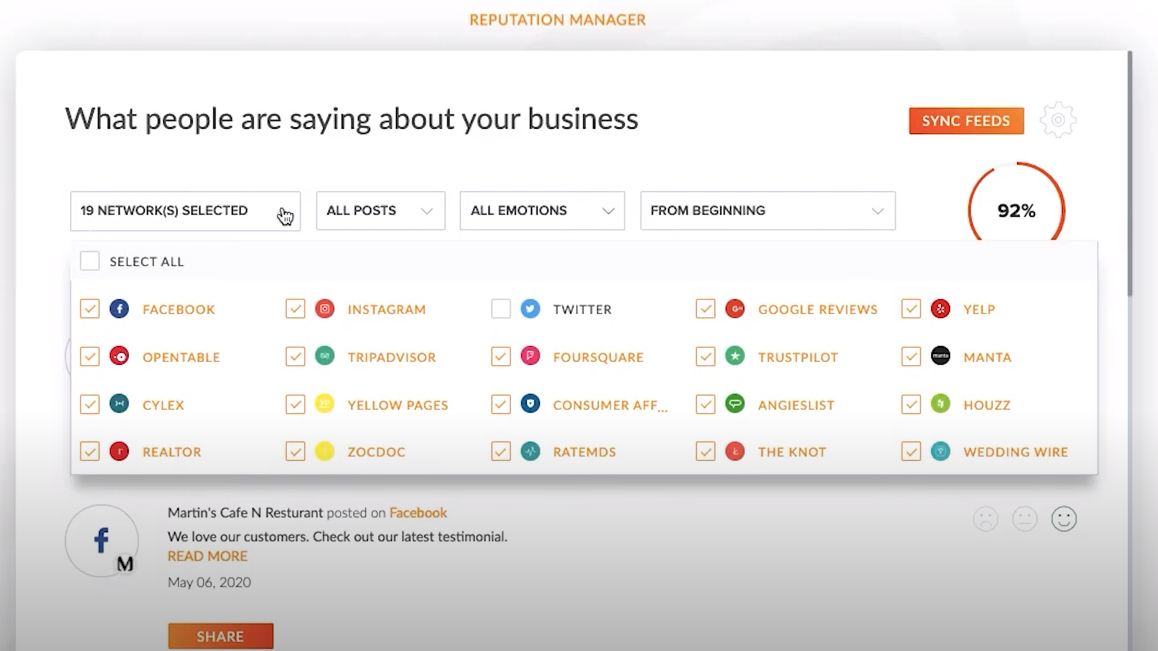This screenshot has width=1158, height=651.
Task: Mark post with neutral face emotion
Action: click(x=1025, y=519)
